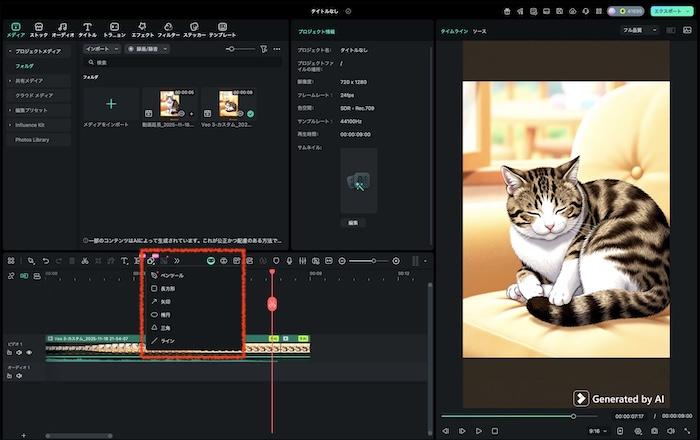
Task: Click the undo arrow in timeline toolbar
Action: click(45, 261)
